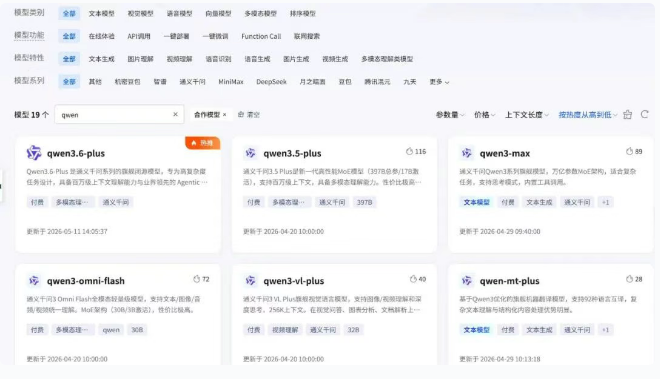Filter by 联网搜索 capability
The image size is (660, 379).
(307, 36)
